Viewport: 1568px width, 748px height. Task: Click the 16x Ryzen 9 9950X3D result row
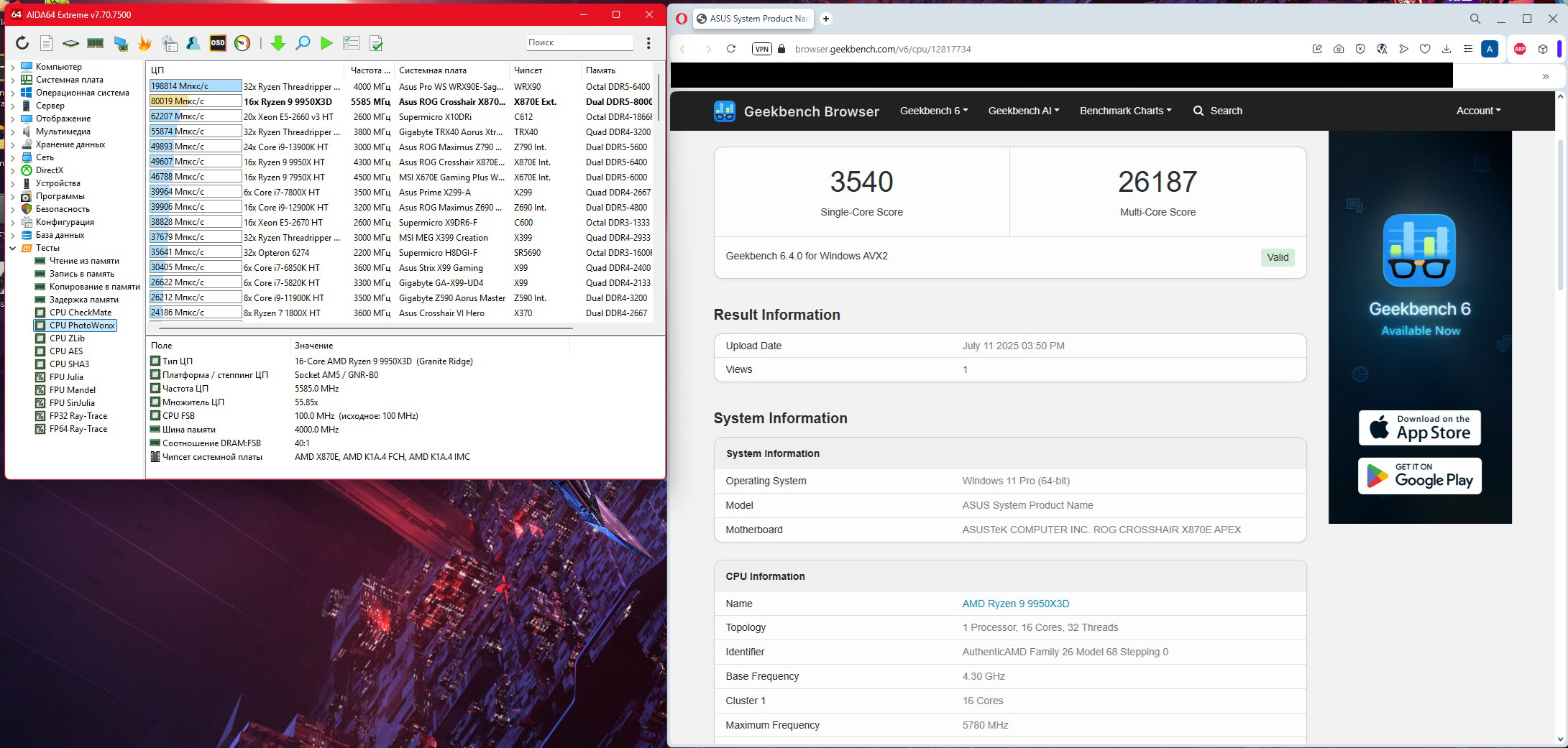[x=400, y=102]
